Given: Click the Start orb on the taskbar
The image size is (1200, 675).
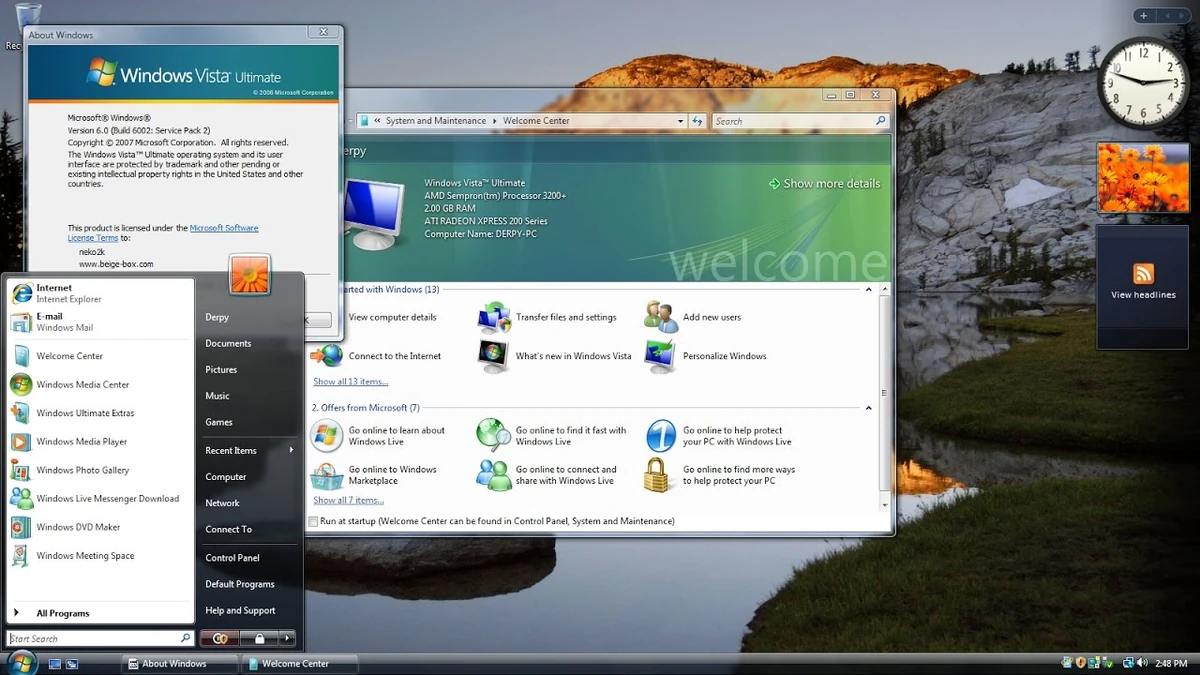Looking at the screenshot, I should 22,662.
